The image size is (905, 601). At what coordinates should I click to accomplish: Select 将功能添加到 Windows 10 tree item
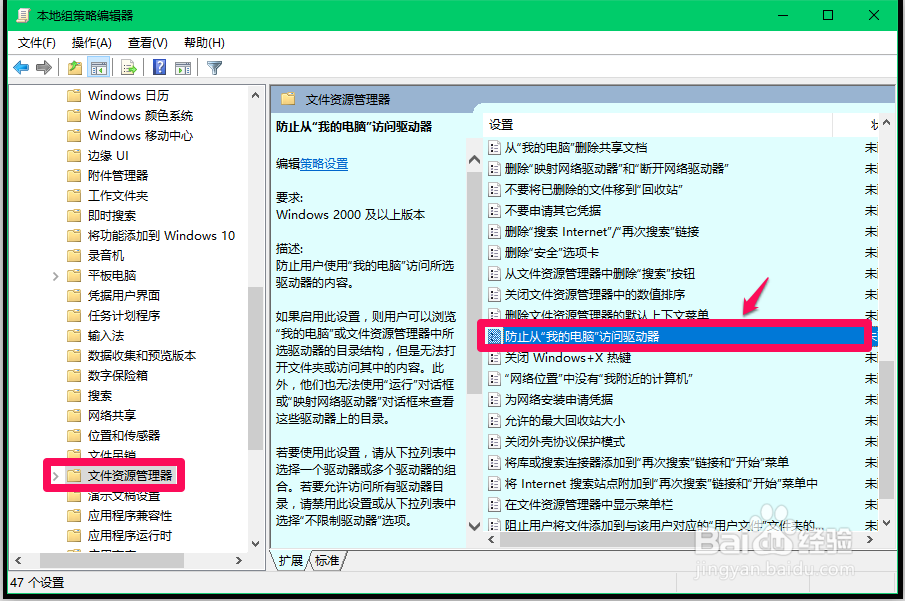click(x=161, y=236)
